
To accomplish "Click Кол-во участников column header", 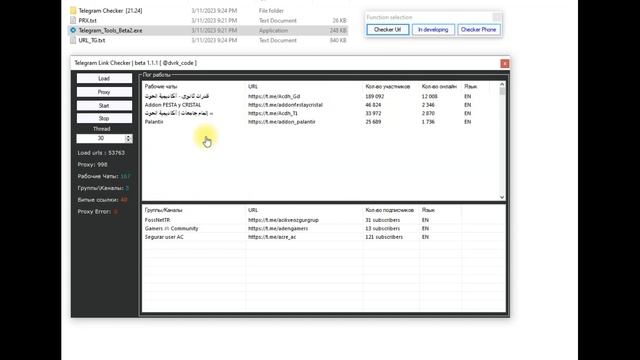I will point(388,87).
